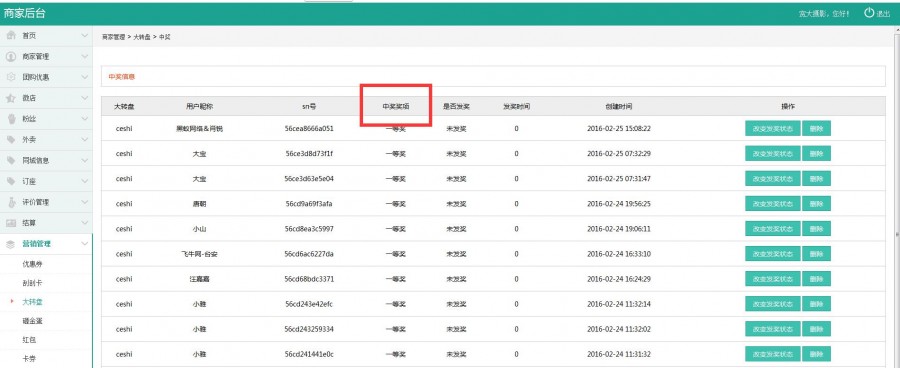The image size is (900, 368).
Task: Click 删除 for sn 56cd243259334
Action: tap(816, 329)
